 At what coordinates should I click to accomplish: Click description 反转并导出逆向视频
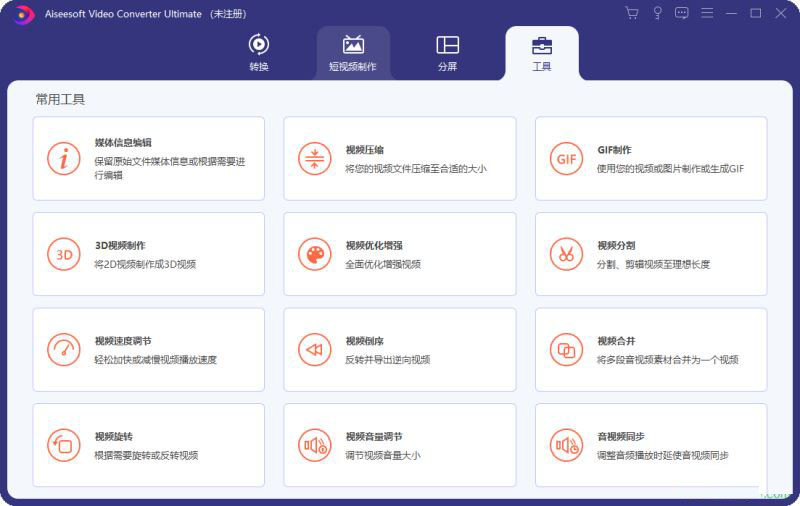387,360
